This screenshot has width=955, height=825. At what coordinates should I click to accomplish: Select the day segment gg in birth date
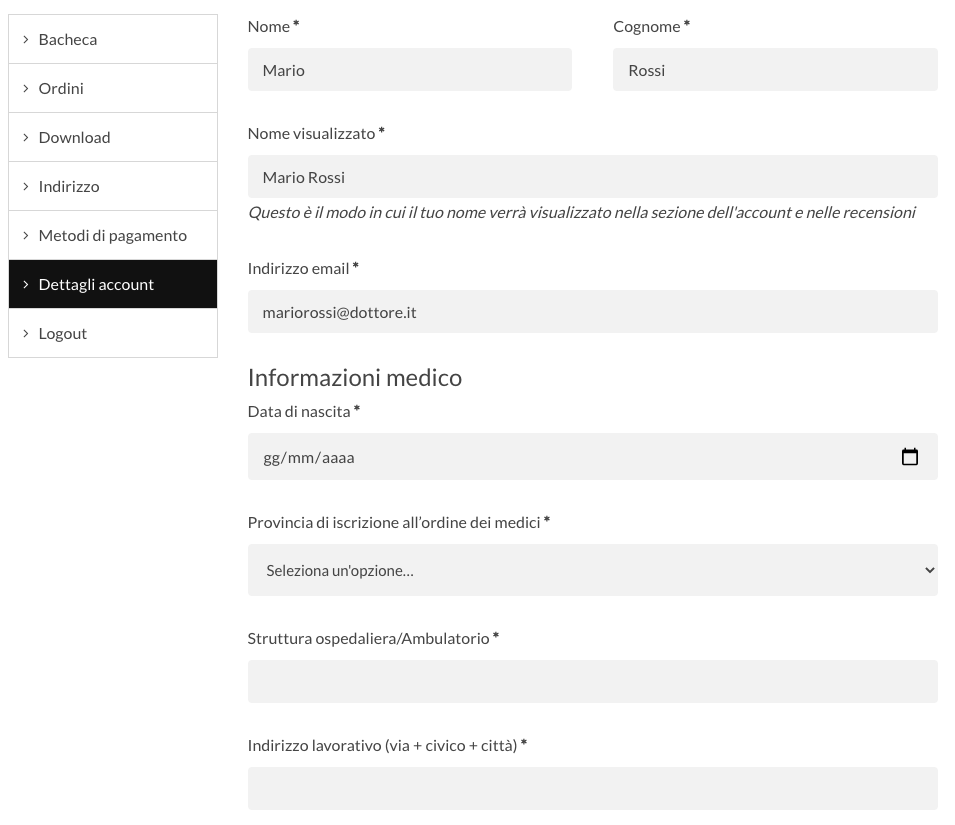pyautogui.click(x=272, y=458)
